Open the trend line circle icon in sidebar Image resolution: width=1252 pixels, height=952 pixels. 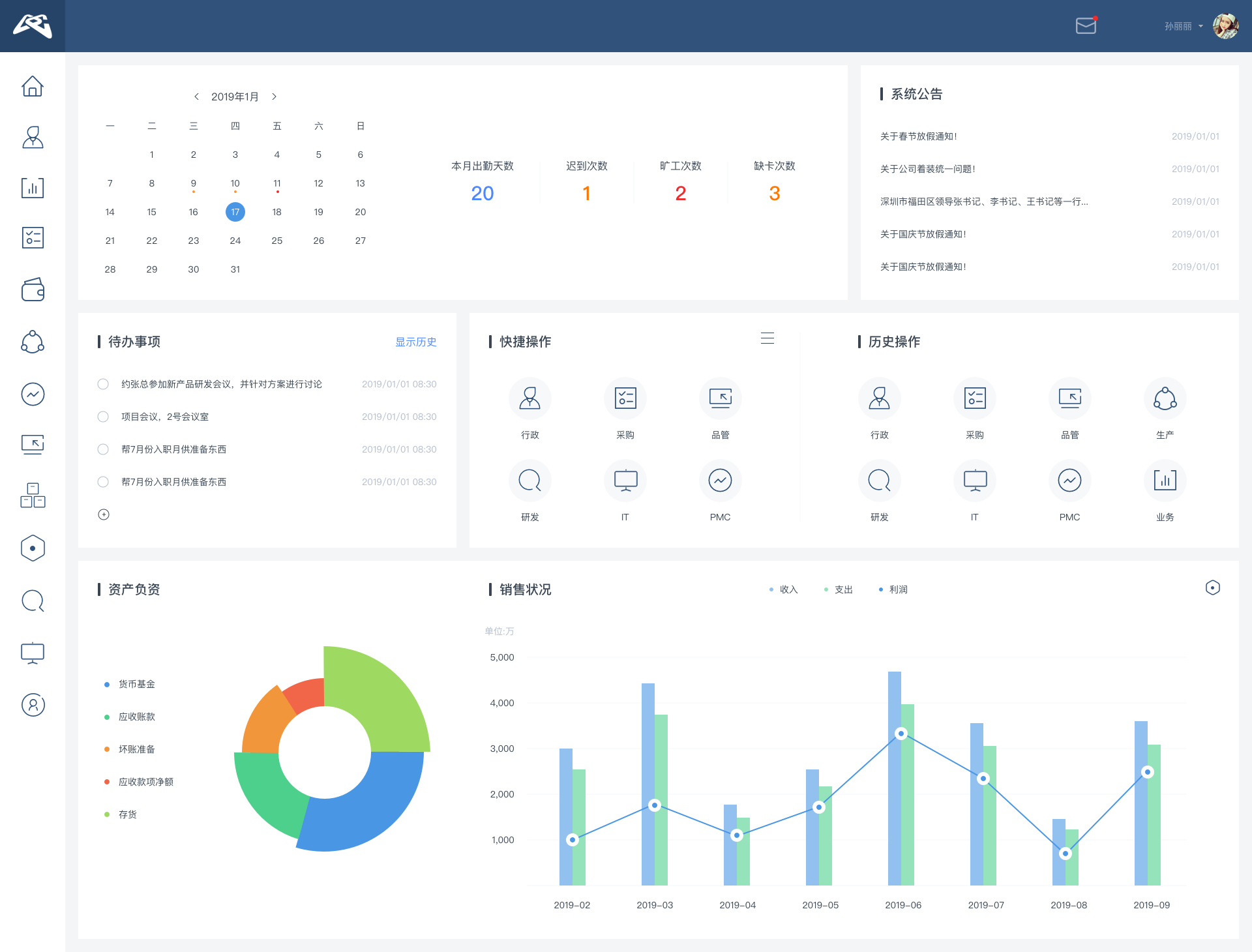[33, 394]
